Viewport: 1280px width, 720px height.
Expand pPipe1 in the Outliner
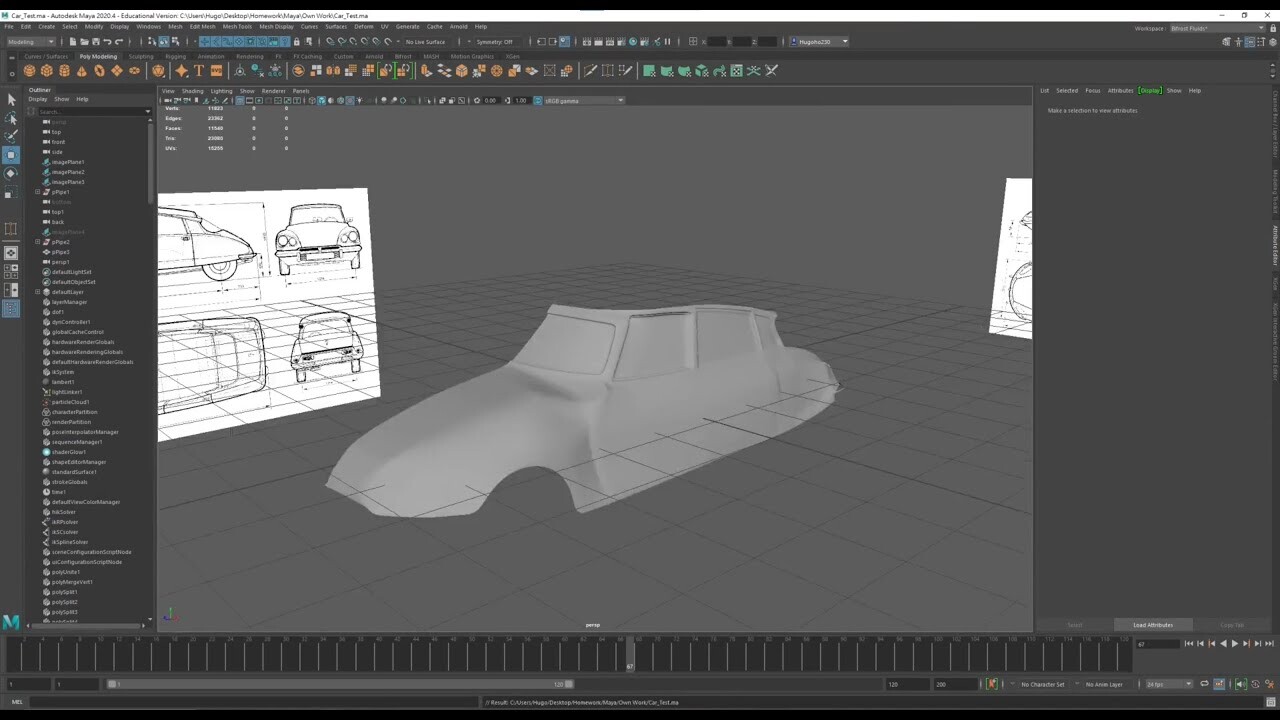click(x=37, y=192)
